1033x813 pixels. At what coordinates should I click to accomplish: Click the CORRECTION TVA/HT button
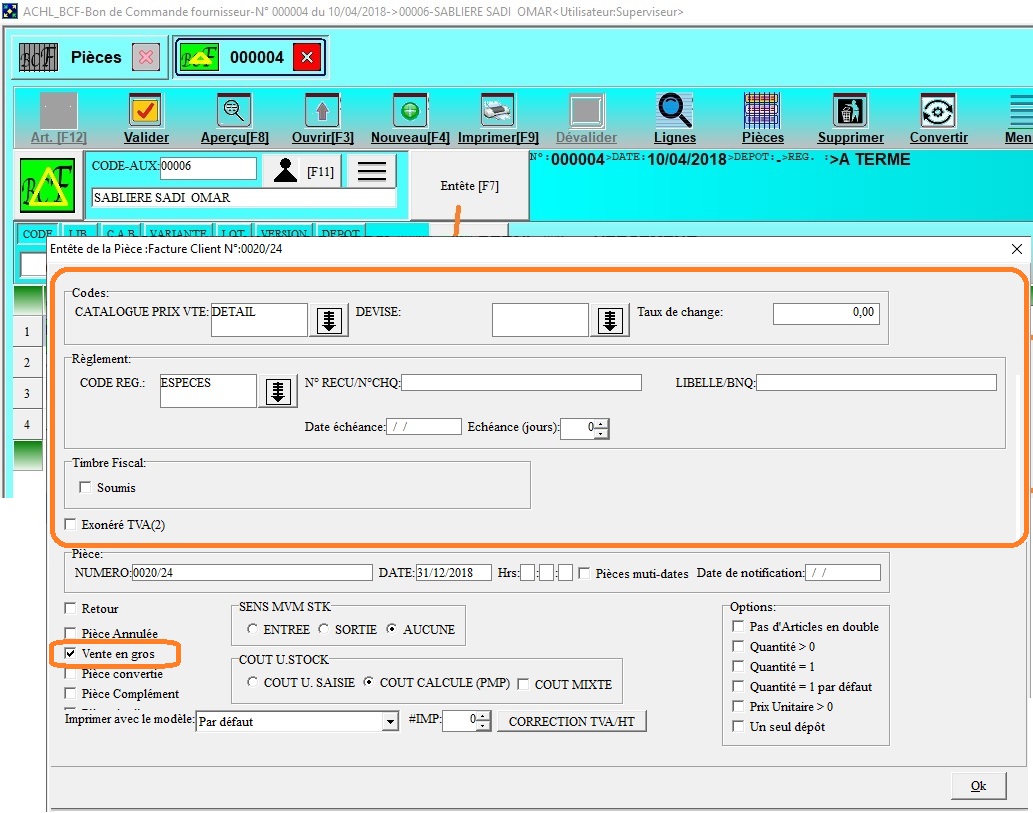tap(571, 721)
